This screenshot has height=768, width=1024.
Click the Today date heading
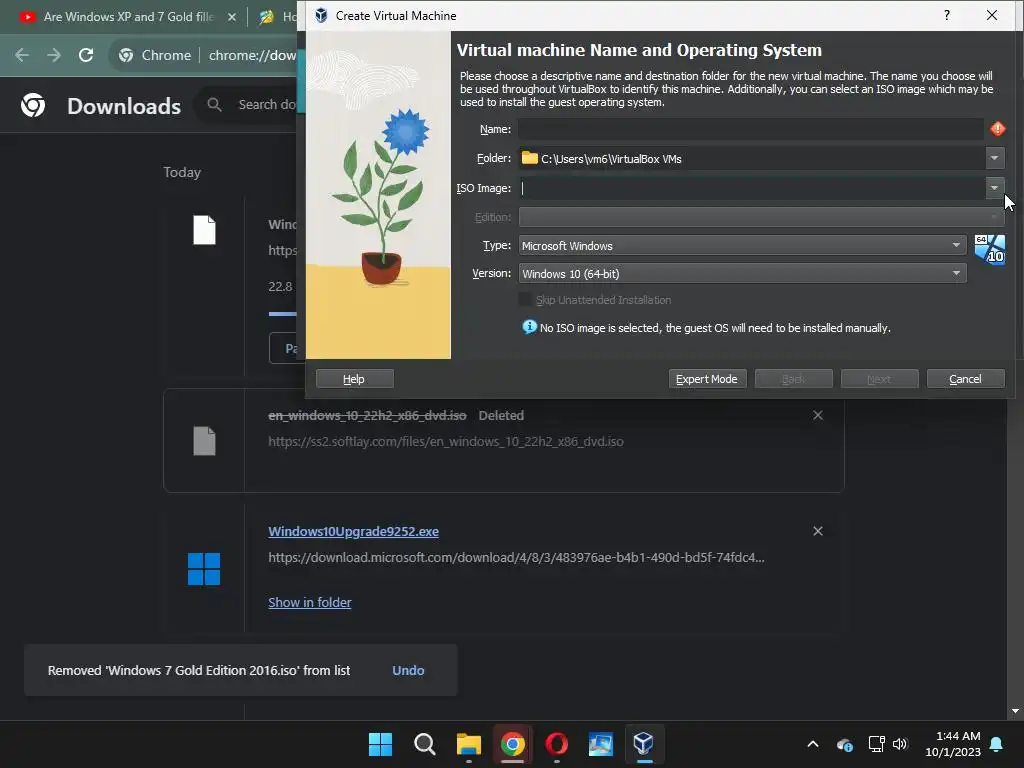pos(182,172)
